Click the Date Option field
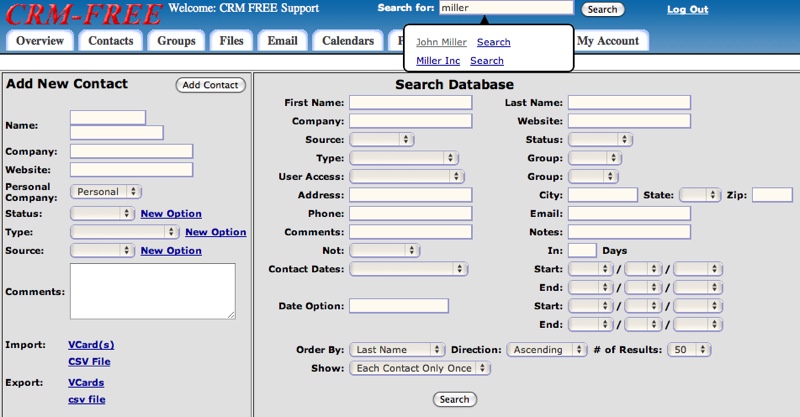The height and width of the screenshot is (417, 800). click(x=399, y=306)
